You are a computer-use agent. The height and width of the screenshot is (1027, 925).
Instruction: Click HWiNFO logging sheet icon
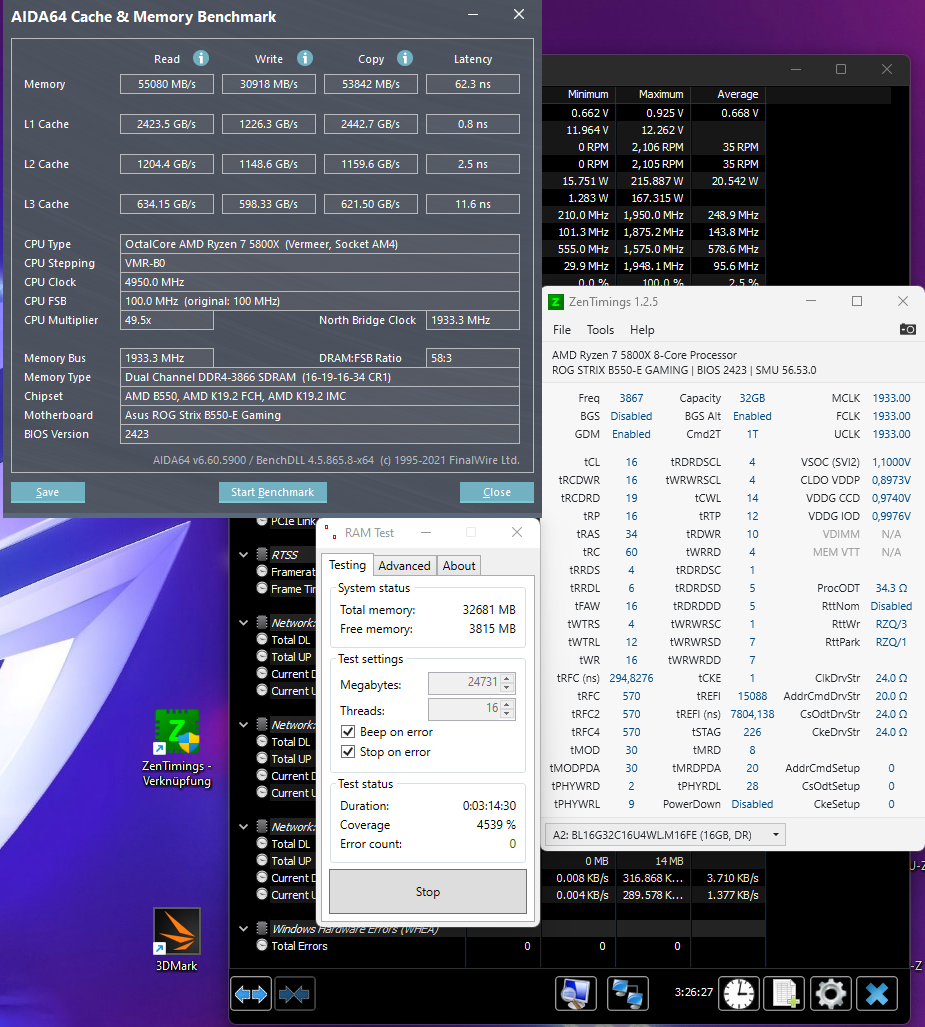(x=785, y=994)
